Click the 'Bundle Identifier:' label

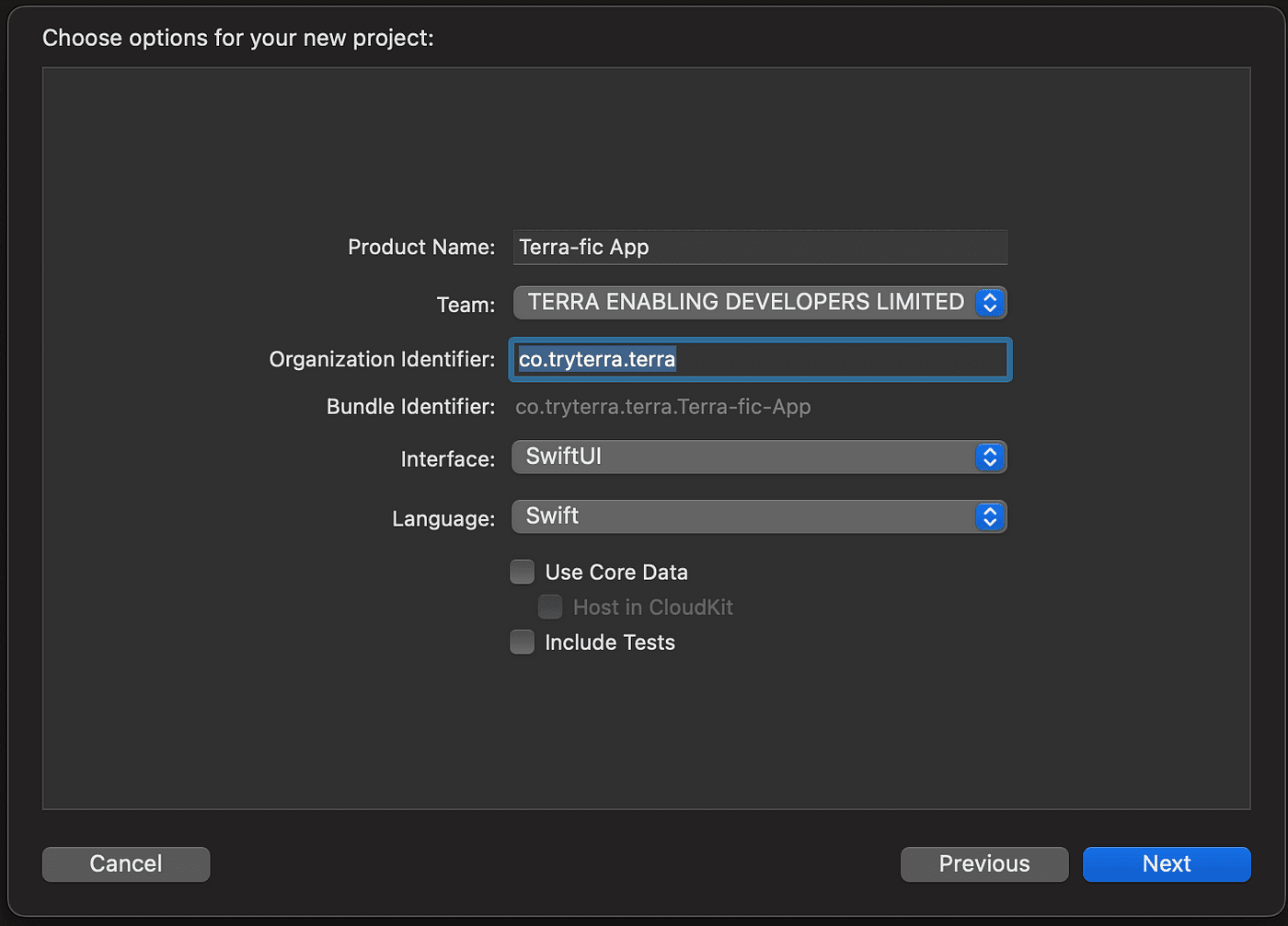tap(411, 407)
